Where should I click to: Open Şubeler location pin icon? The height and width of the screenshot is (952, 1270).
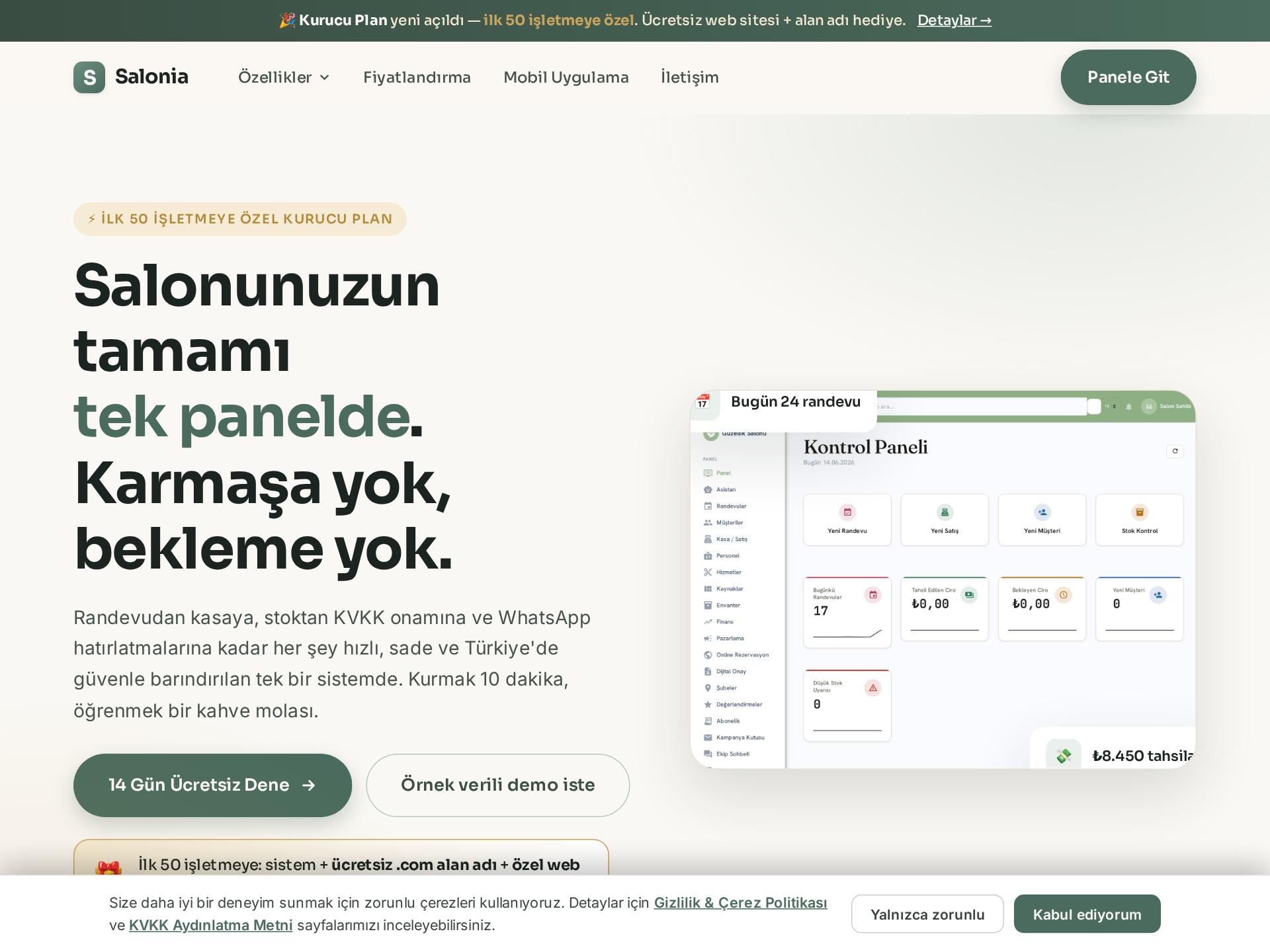pos(708,688)
